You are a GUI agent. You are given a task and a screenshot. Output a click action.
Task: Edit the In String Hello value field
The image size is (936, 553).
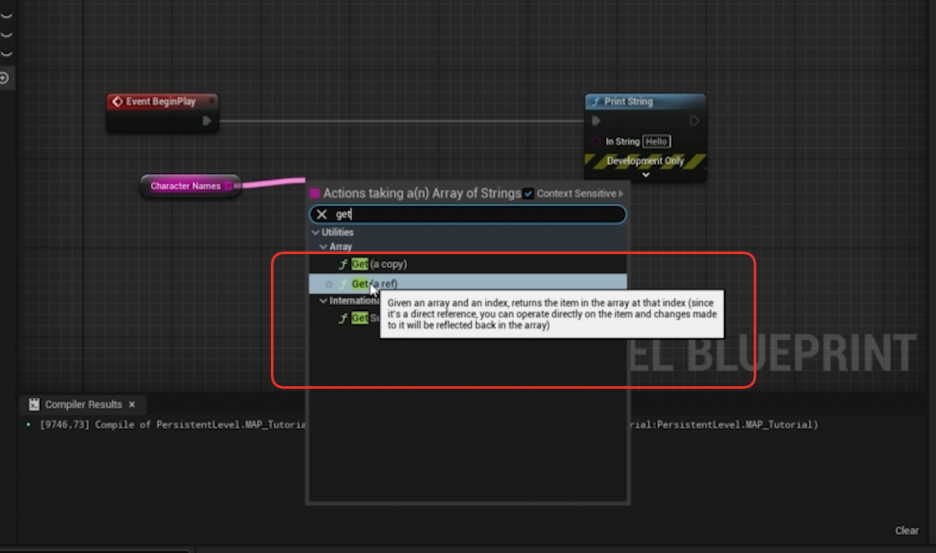coord(657,142)
